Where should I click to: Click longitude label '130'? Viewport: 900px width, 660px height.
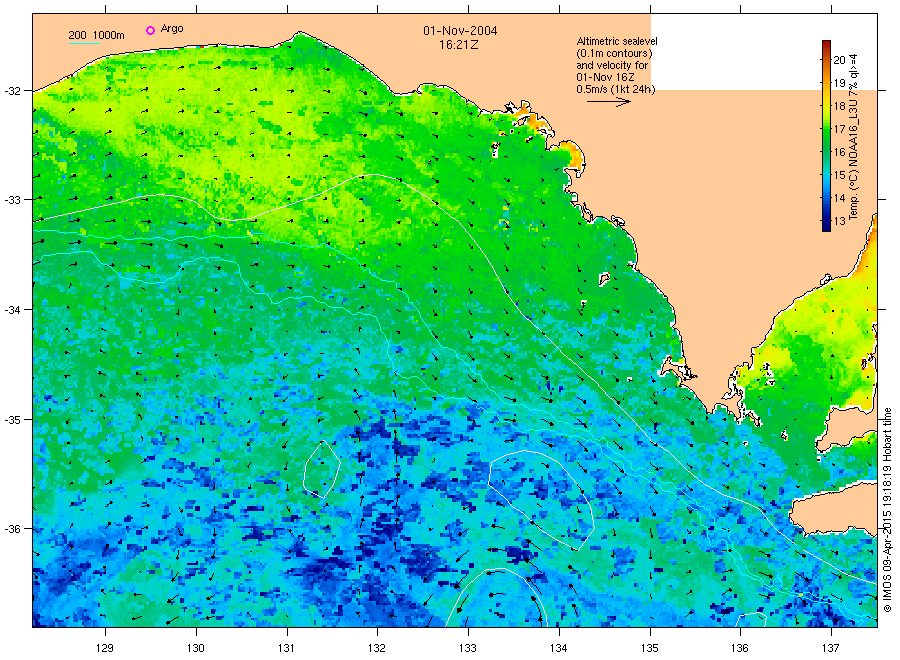196,648
